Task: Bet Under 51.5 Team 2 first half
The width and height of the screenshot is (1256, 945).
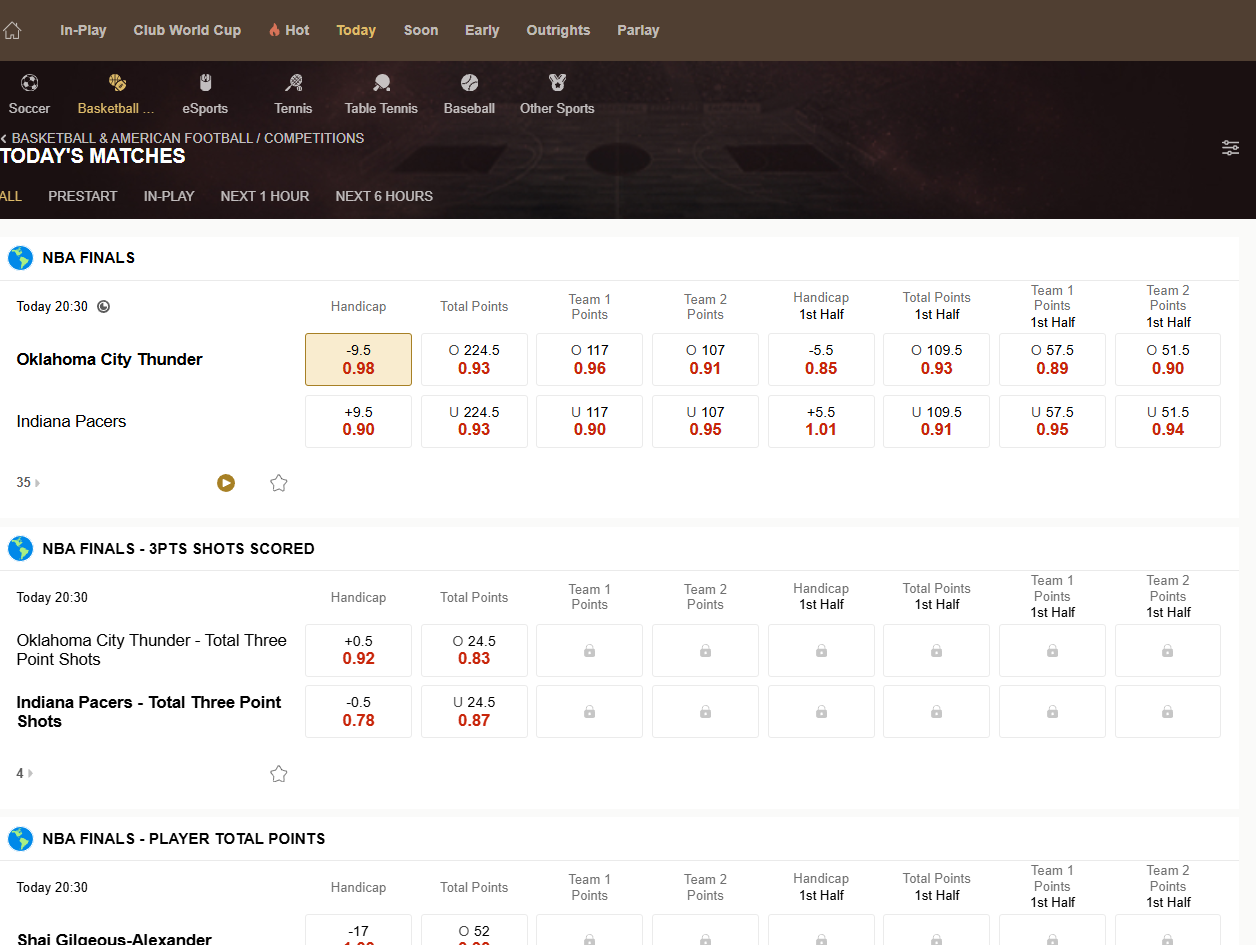Action: (x=1168, y=421)
